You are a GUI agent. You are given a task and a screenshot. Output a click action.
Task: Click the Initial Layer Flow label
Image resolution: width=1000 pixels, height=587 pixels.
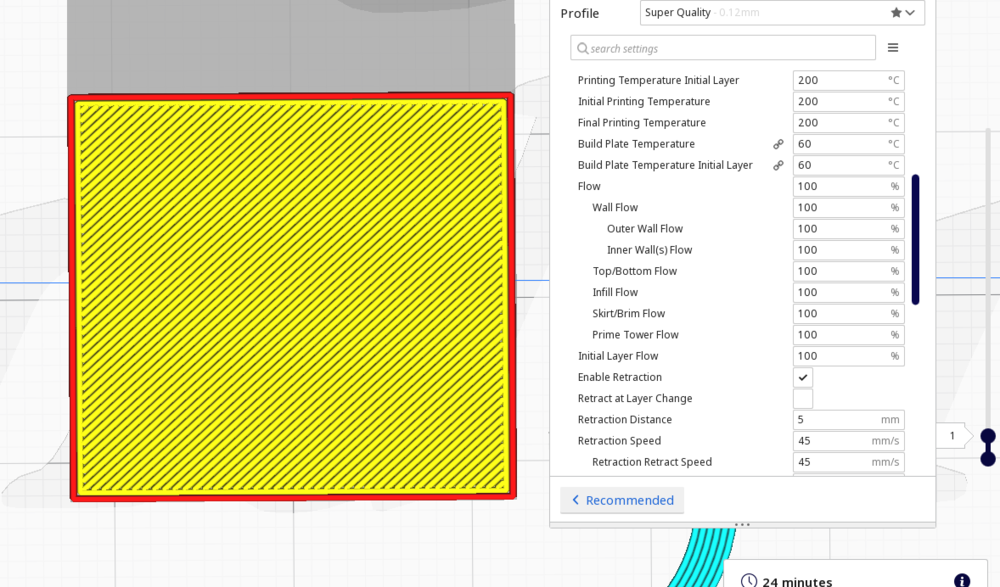(618, 356)
